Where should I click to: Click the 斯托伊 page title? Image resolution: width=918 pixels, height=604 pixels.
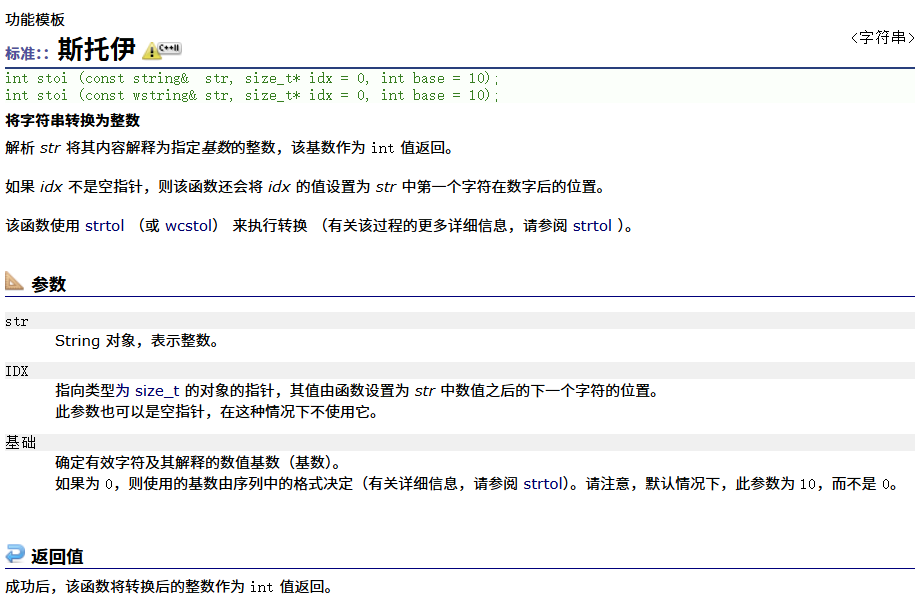coord(97,49)
